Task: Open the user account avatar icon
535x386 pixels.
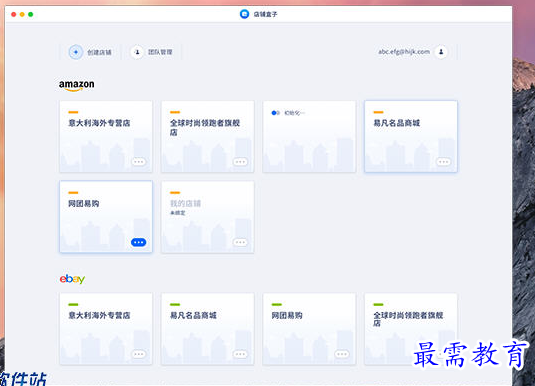Action: (441, 52)
